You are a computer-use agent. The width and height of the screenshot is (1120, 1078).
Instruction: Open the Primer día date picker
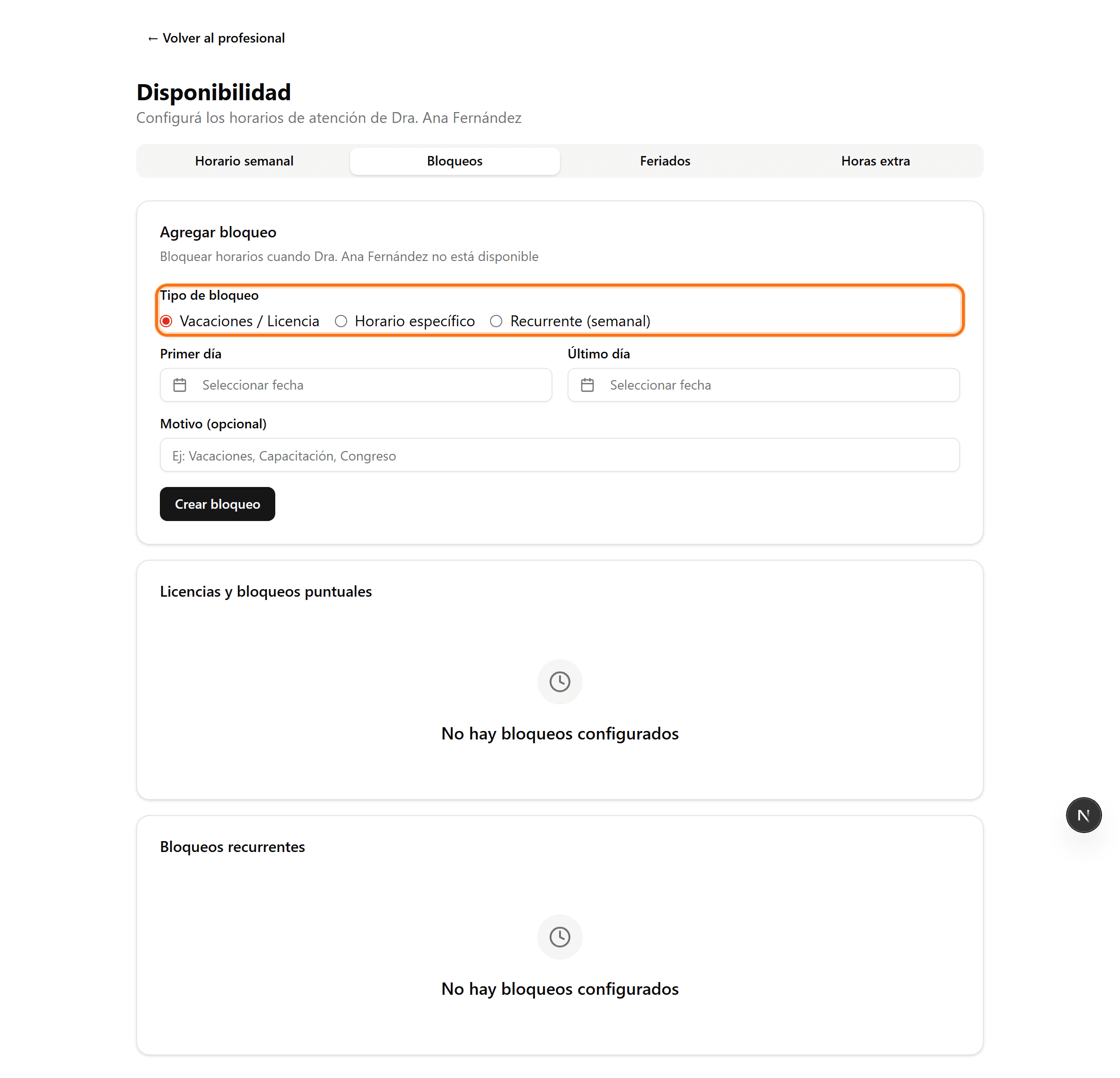pos(355,385)
